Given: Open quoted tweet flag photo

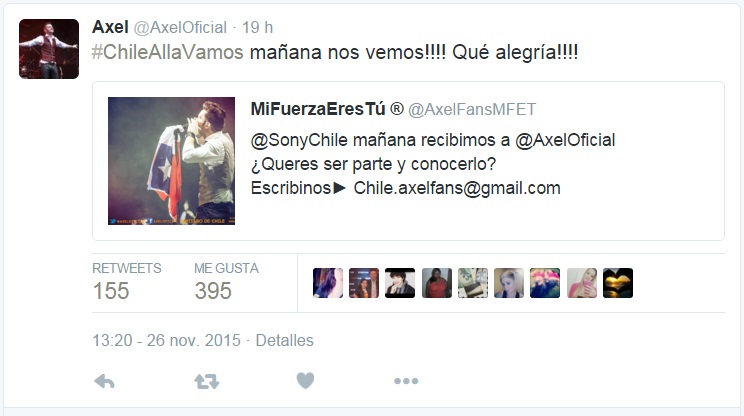Looking at the screenshot, I should click(x=171, y=161).
